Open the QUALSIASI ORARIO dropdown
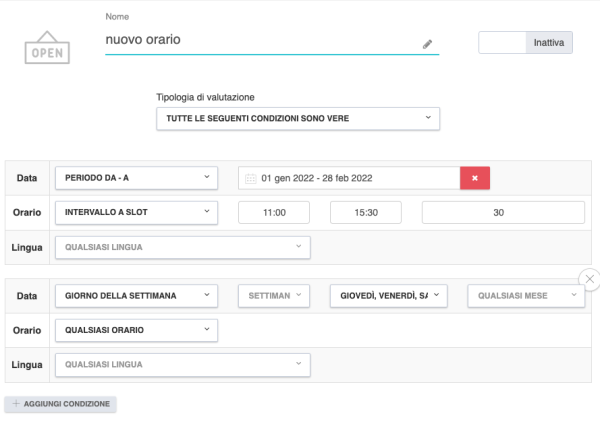This screenshot has width=600, height=422. [x=137, y=330]
